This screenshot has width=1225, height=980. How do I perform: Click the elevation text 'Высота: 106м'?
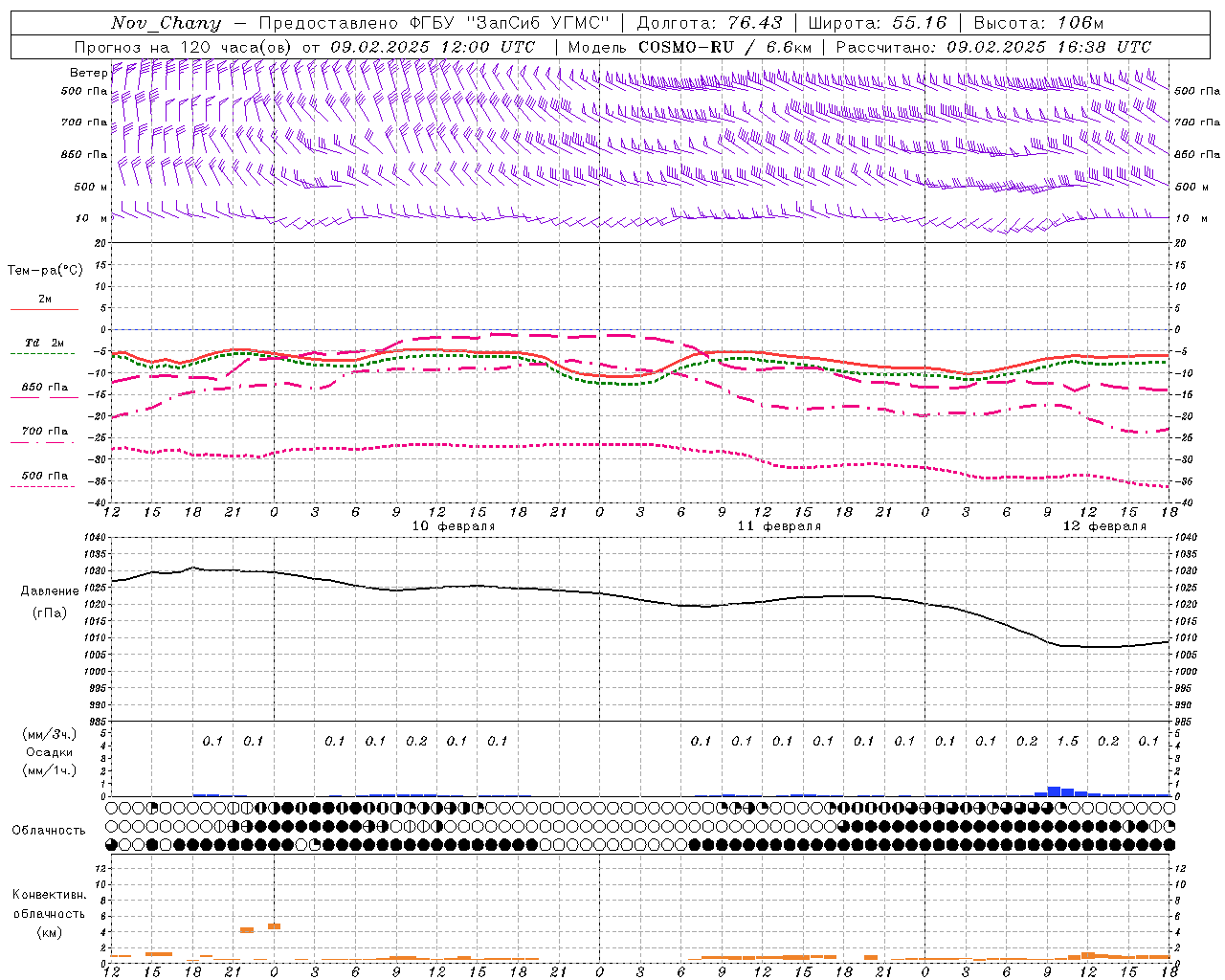click(x=1038, y=23)
